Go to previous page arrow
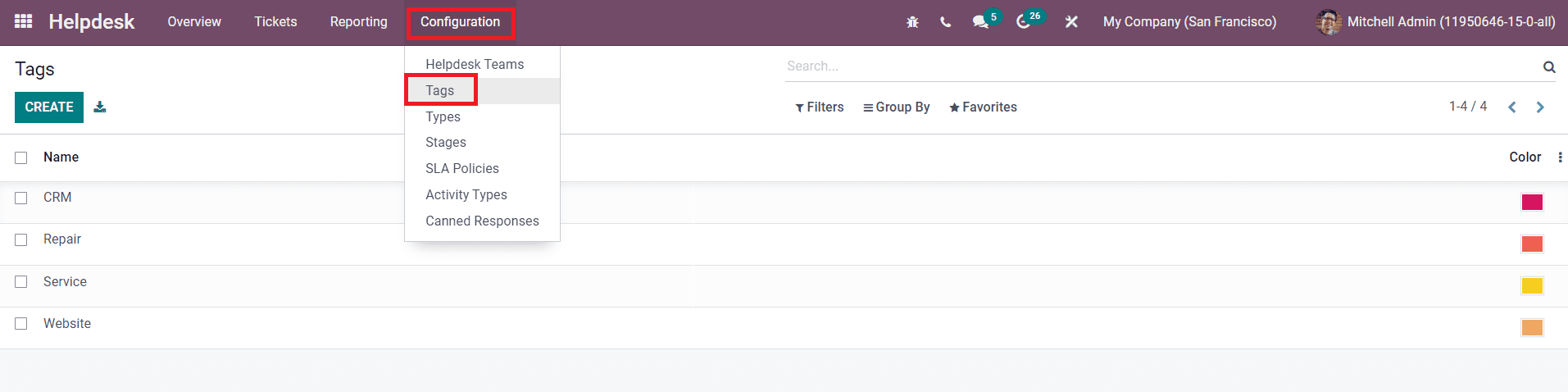The image size is (1568, 392). click(1512, 107)
